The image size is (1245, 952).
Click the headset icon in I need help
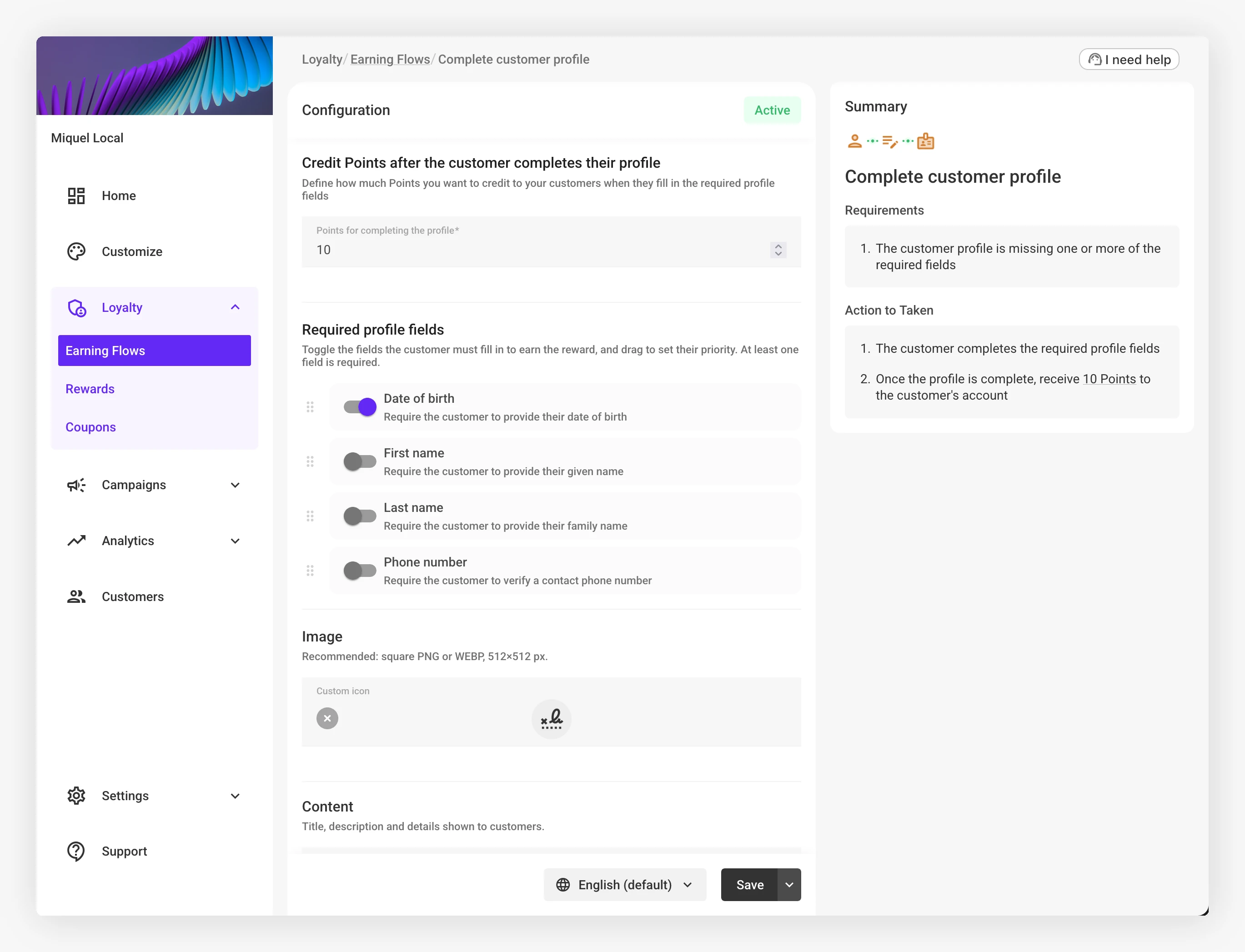tap(1095, 60)
